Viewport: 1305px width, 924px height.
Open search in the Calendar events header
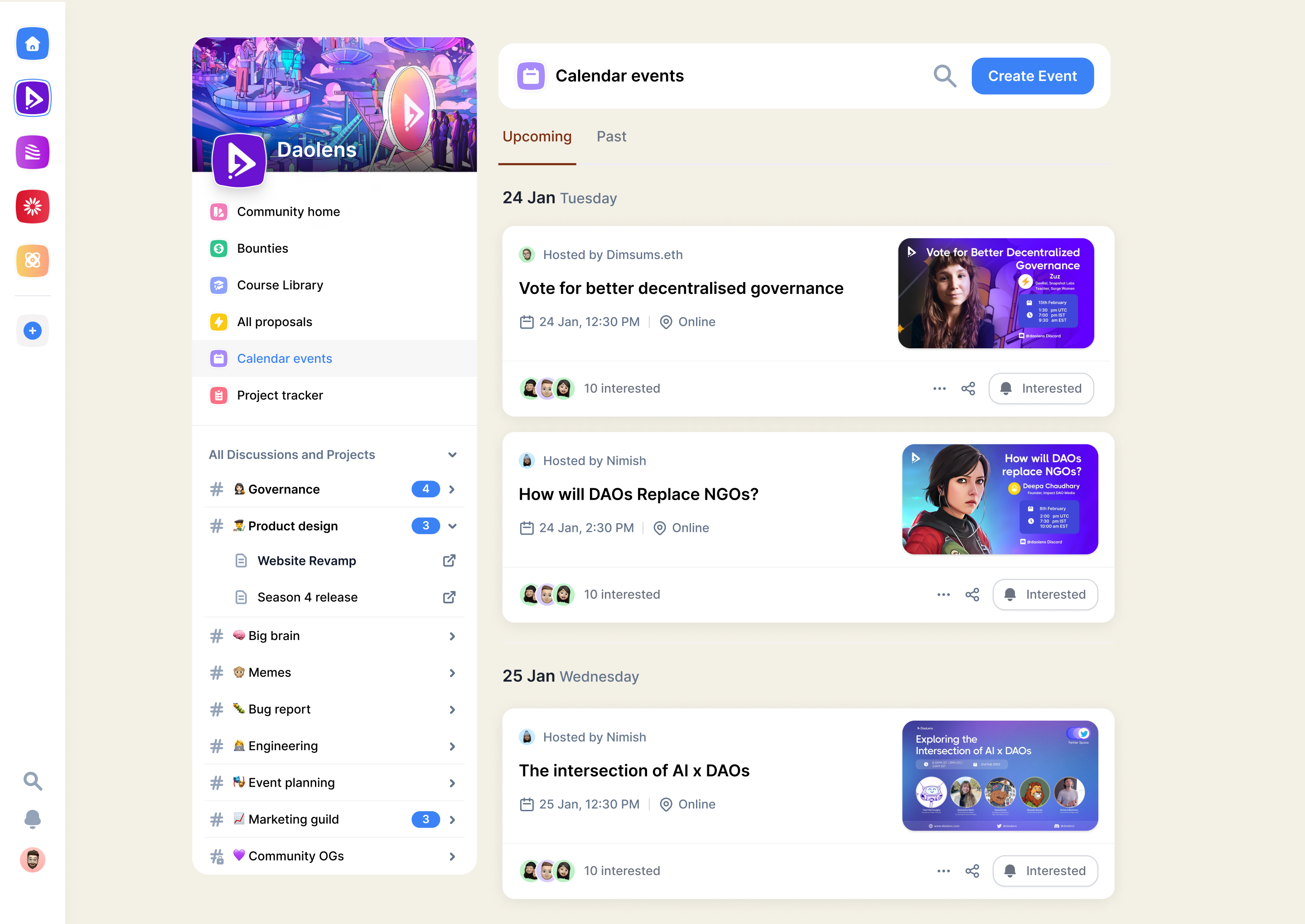944,76
